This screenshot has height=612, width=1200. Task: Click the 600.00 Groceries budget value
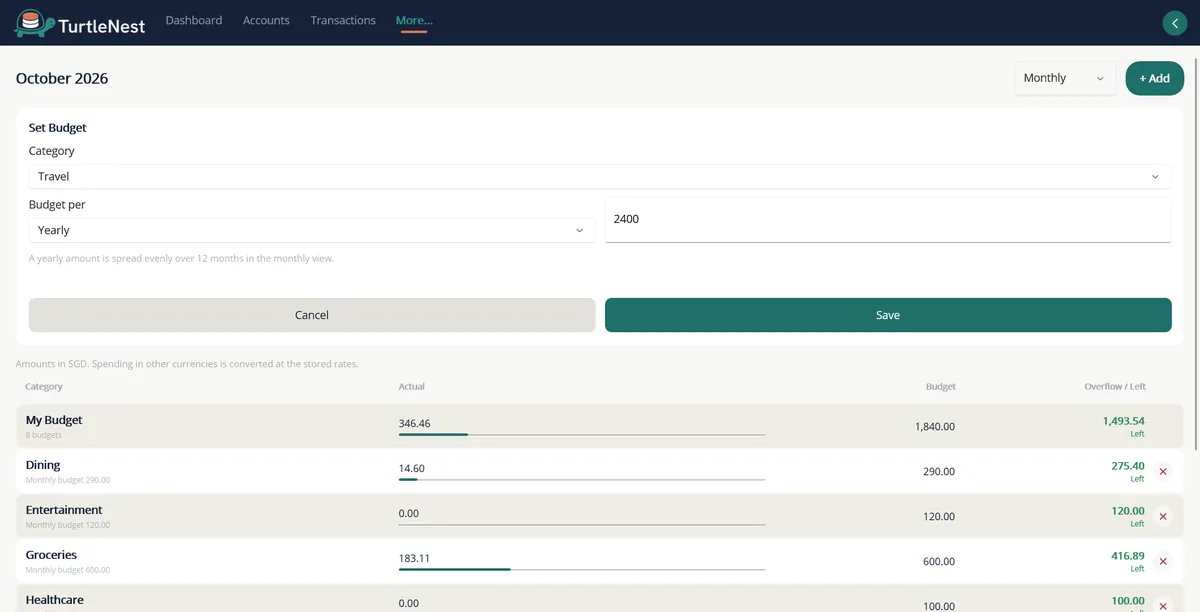point(939,562)
